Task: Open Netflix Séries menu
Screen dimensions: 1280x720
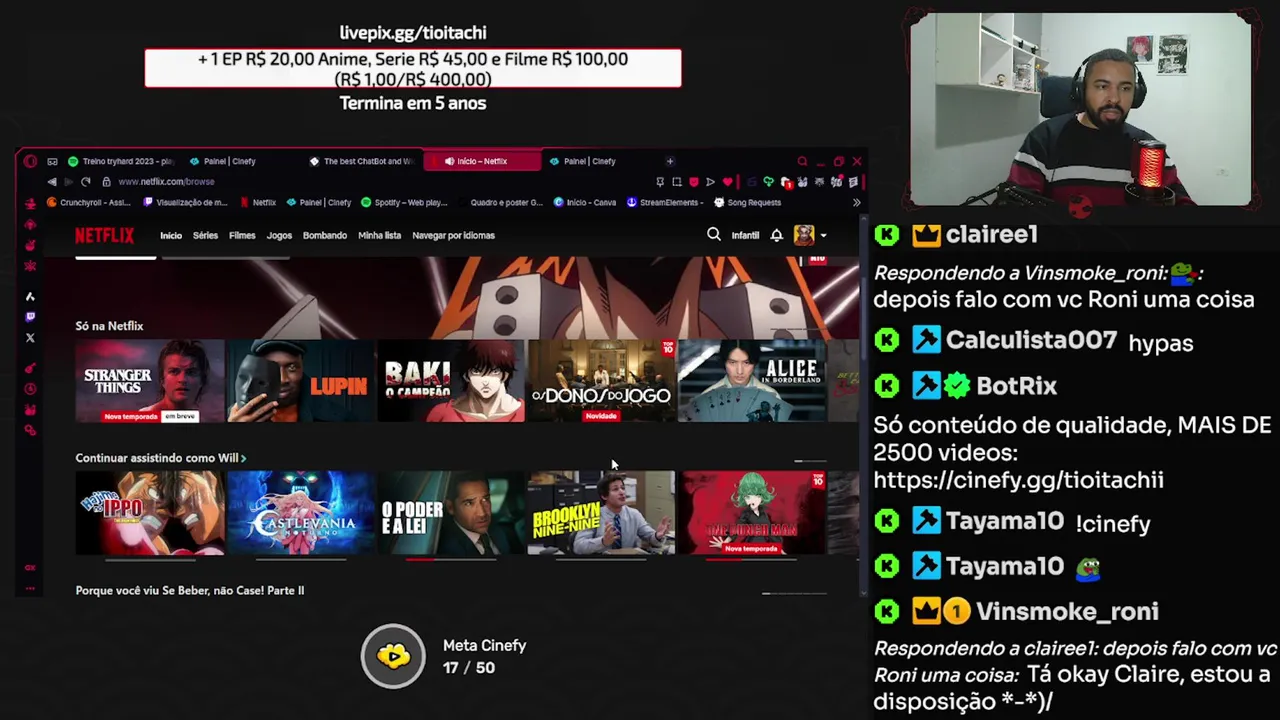Action: click(x=205, y=235)
